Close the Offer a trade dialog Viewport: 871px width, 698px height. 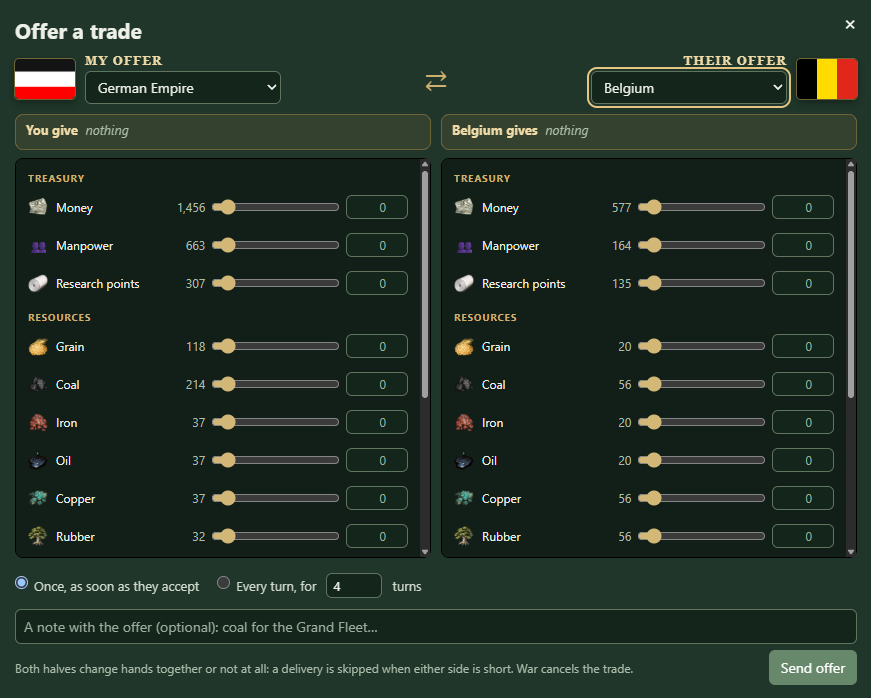850,24
